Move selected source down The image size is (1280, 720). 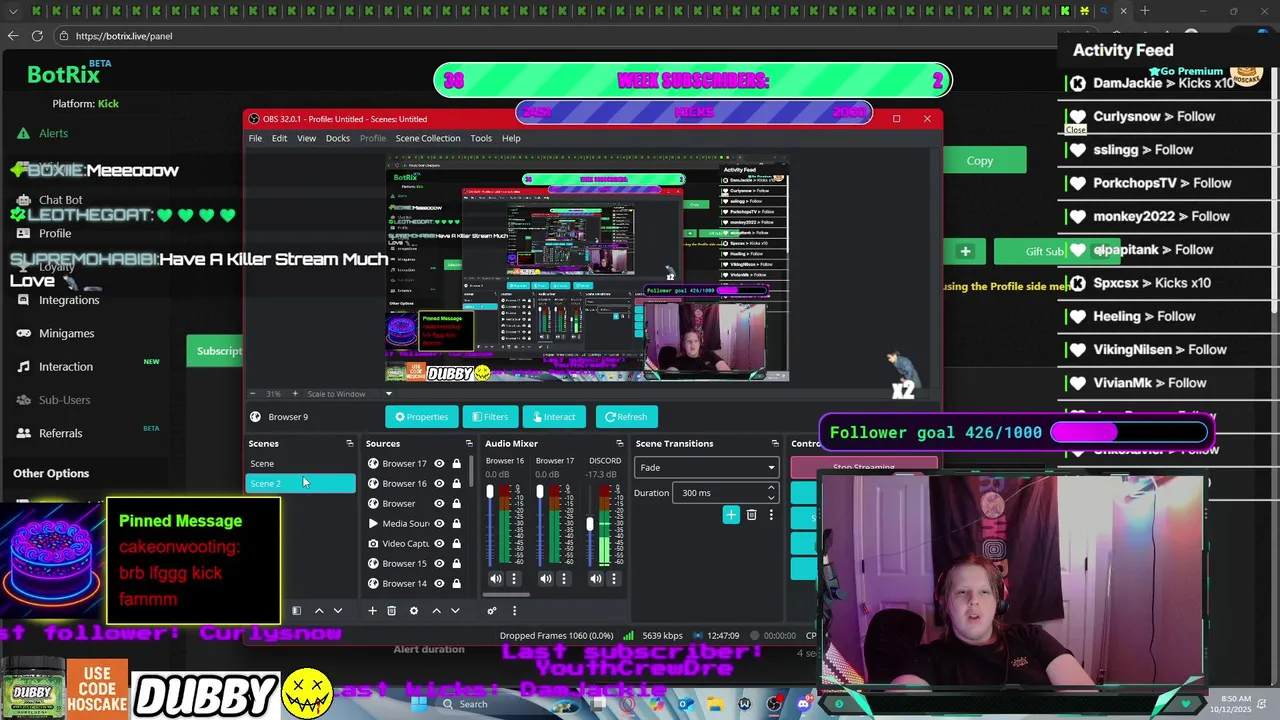coord(455,611)
